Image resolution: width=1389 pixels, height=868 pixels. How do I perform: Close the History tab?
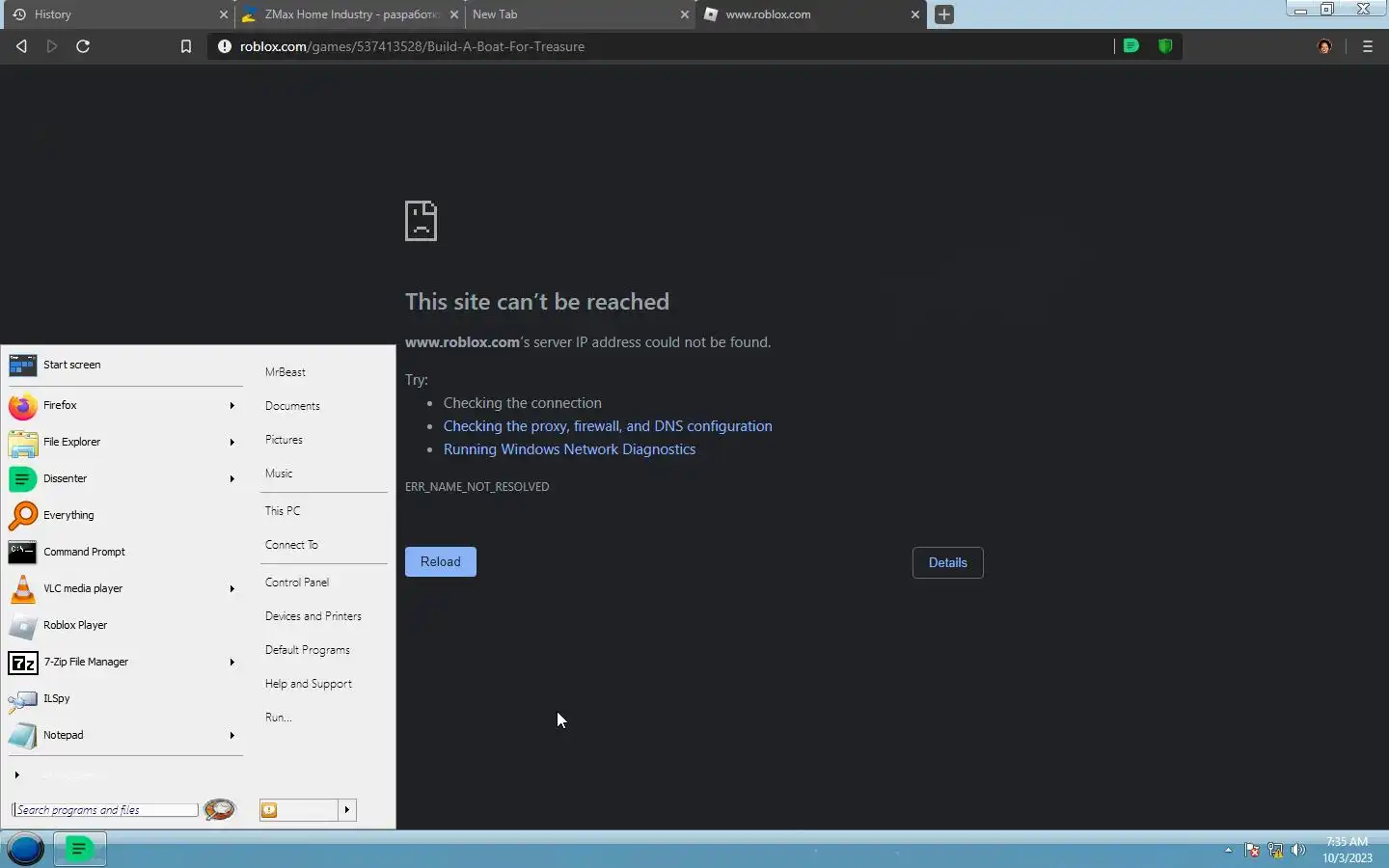coord(224,14)
